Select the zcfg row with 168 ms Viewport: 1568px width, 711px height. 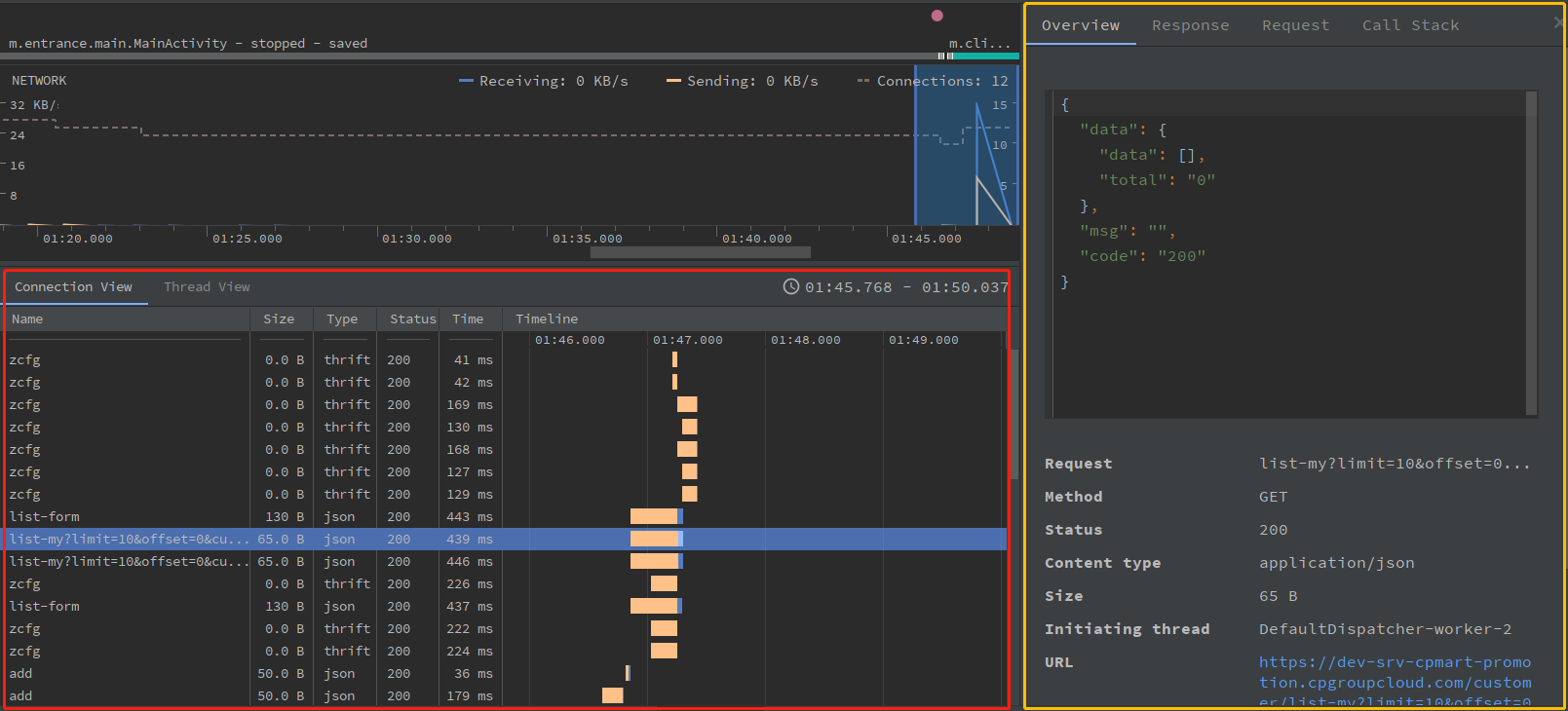coord(505,449)
